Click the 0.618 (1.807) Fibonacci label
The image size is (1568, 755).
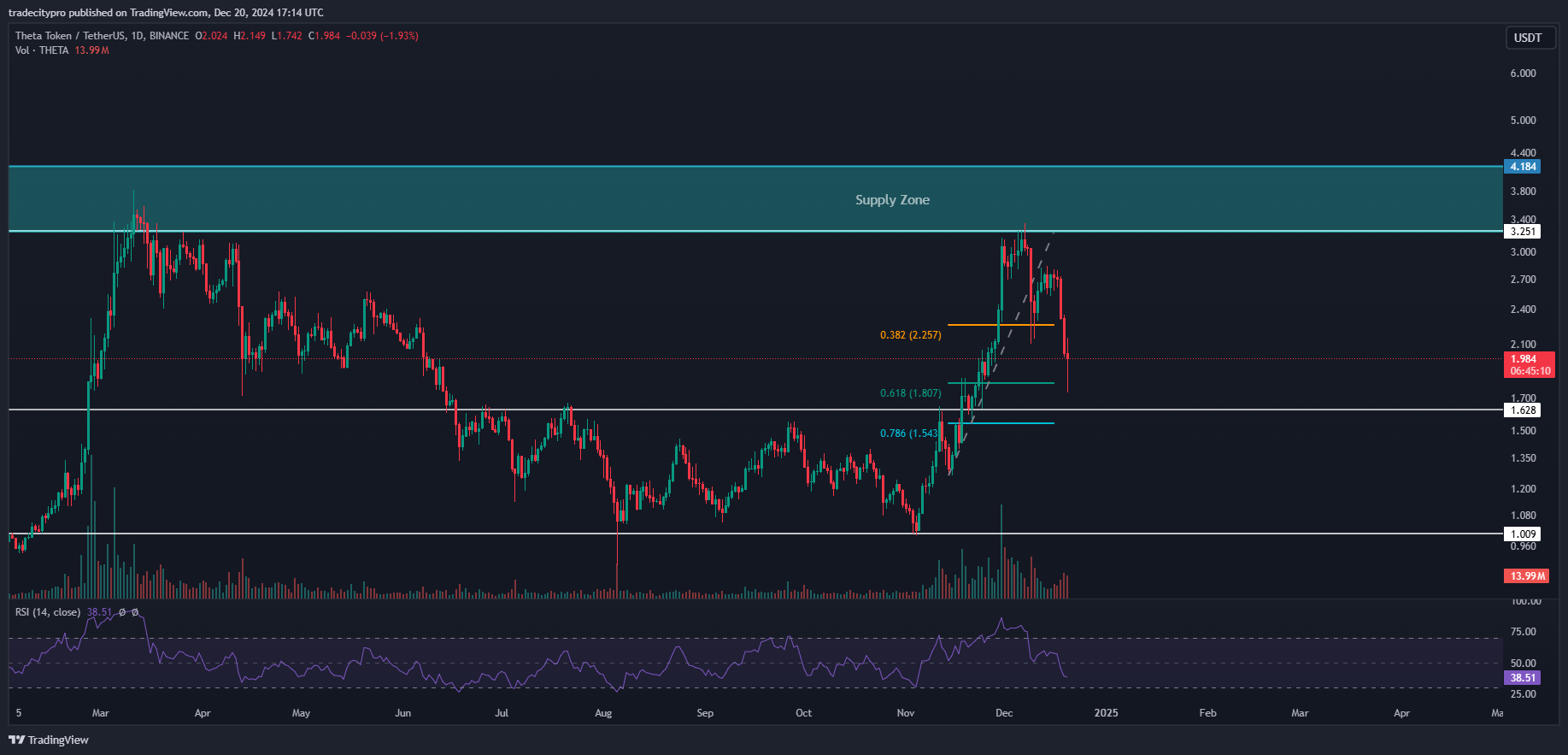click(x=911, y=393)
